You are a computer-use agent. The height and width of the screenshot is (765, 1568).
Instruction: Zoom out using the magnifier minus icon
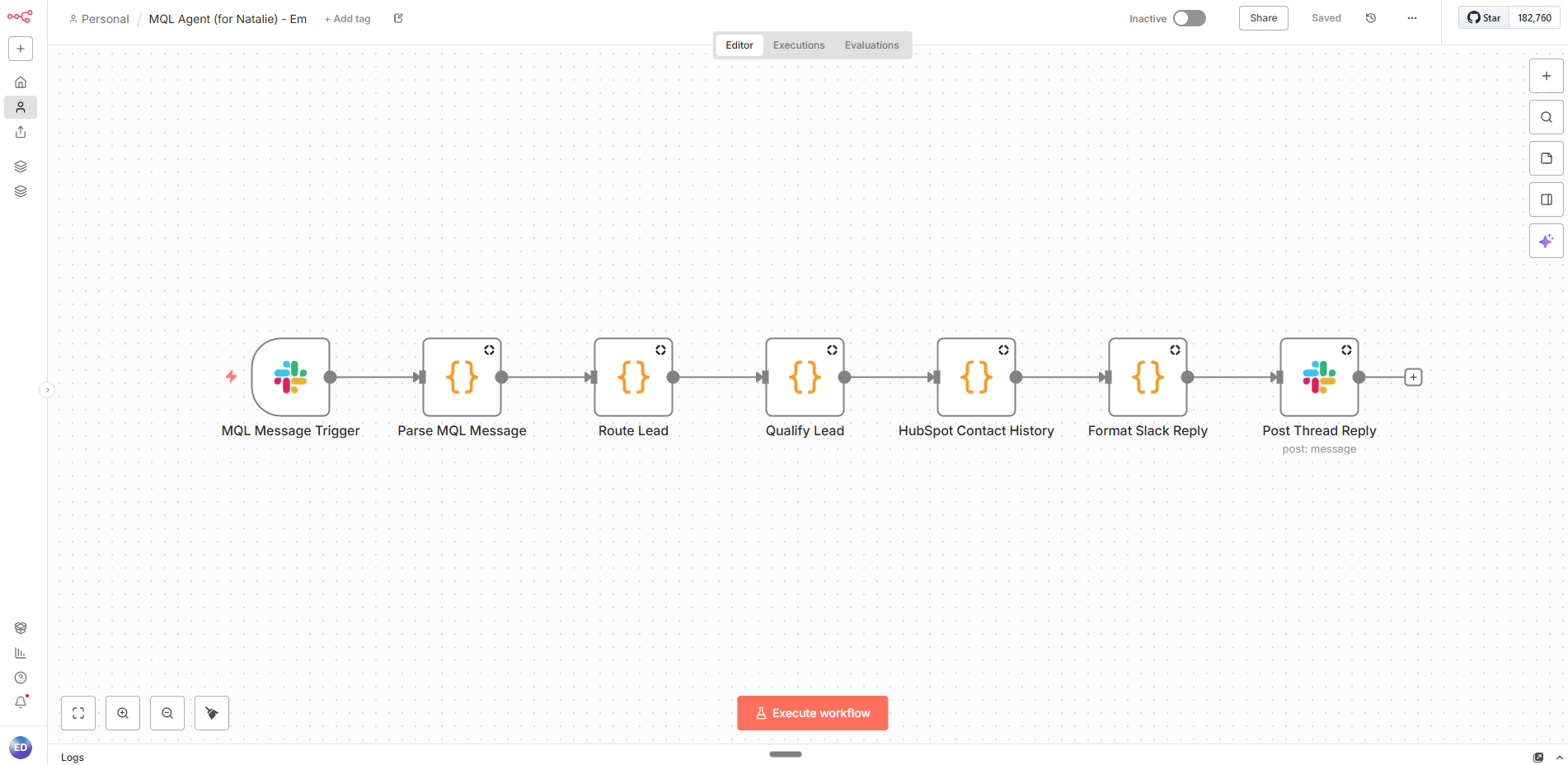[x=167, y=713]
